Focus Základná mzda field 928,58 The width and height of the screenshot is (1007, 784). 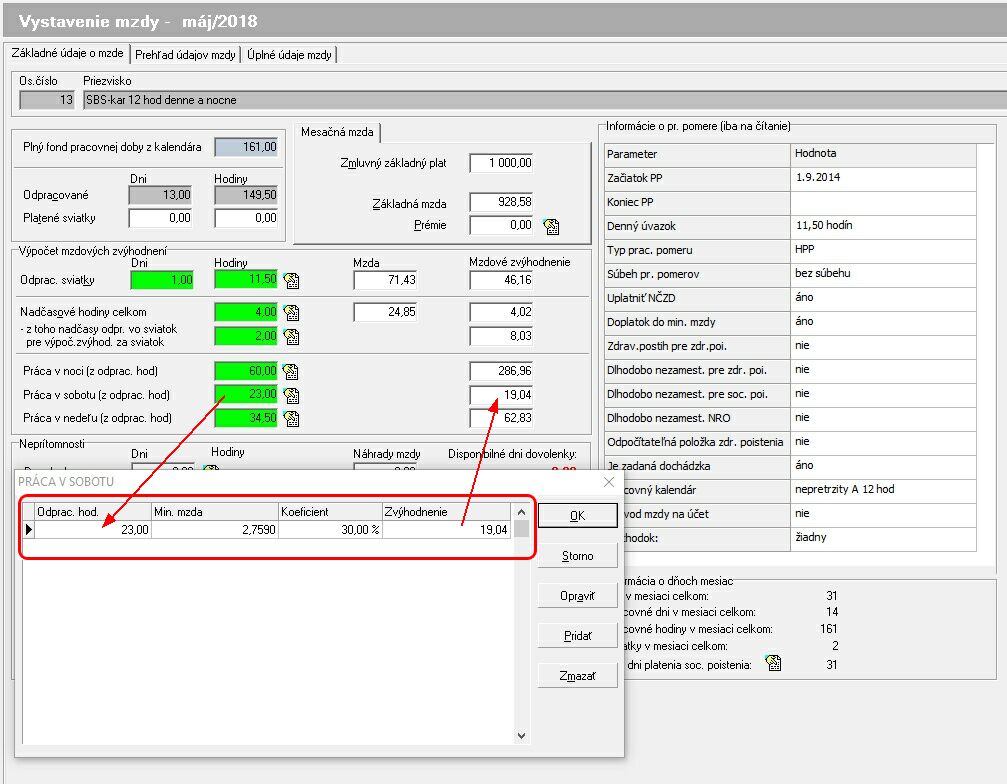click(502, 202)
